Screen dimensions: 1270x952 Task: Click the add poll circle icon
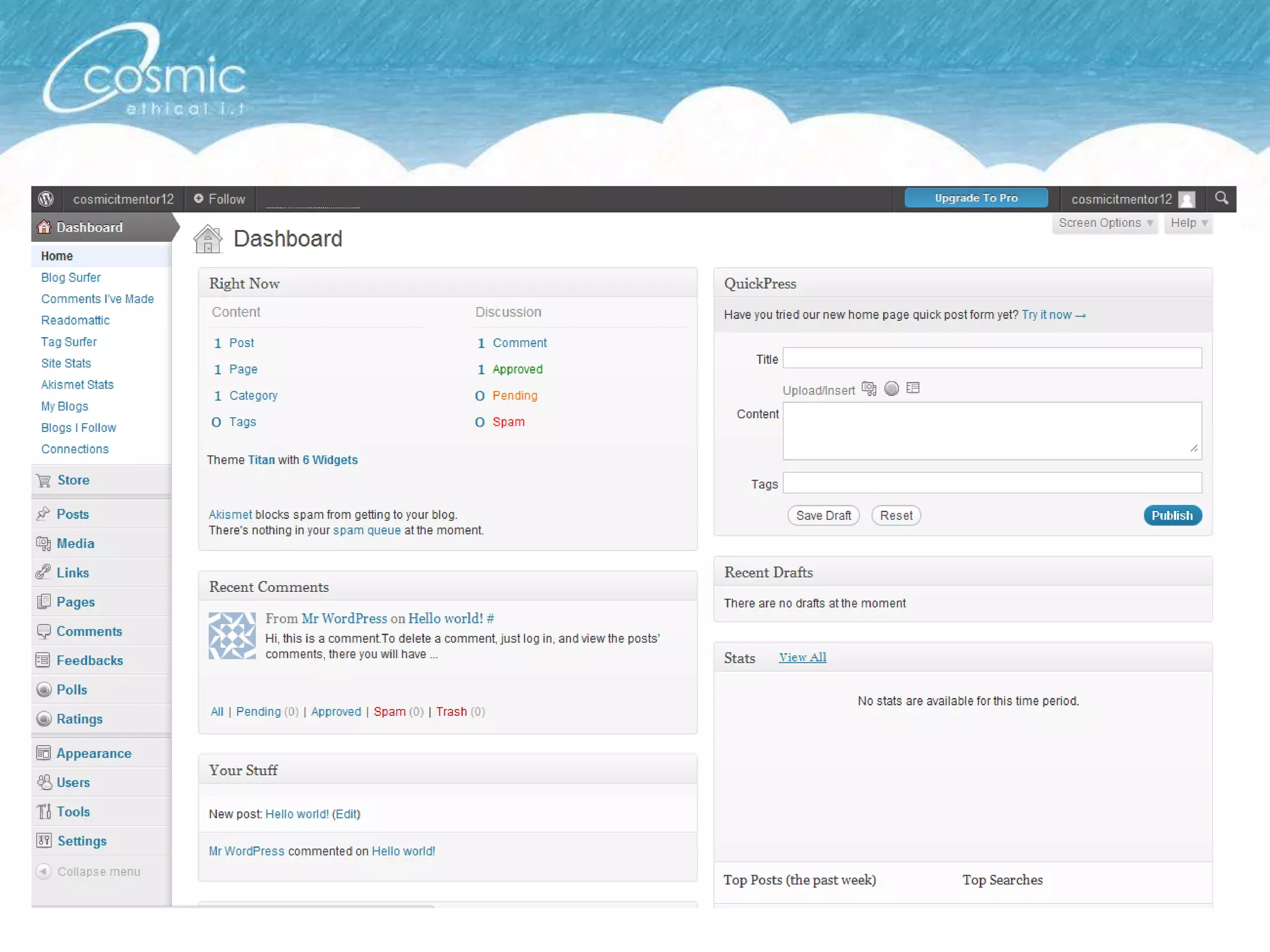[x=891, y=389]
